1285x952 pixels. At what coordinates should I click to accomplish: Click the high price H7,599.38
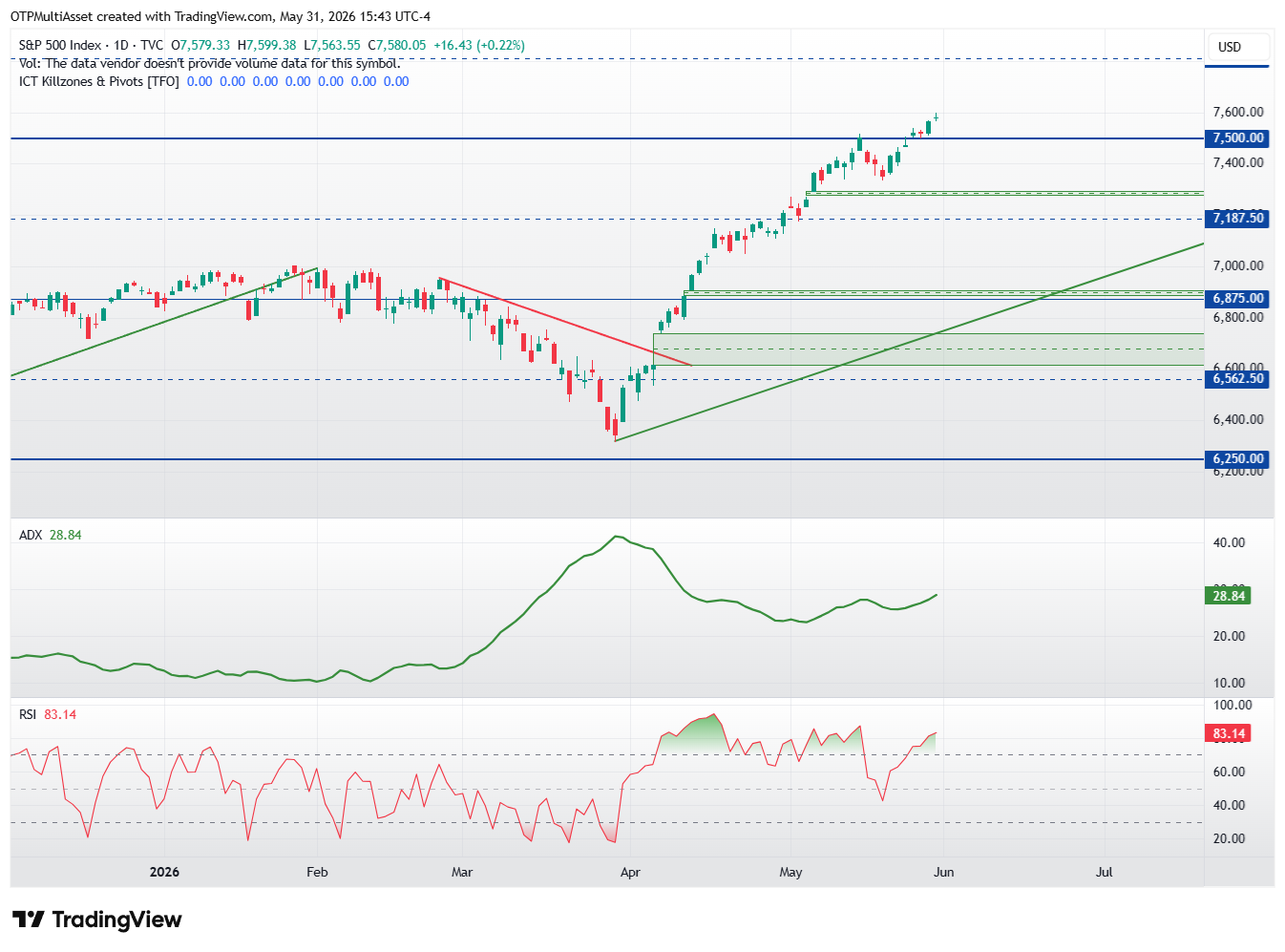(266, 45)
